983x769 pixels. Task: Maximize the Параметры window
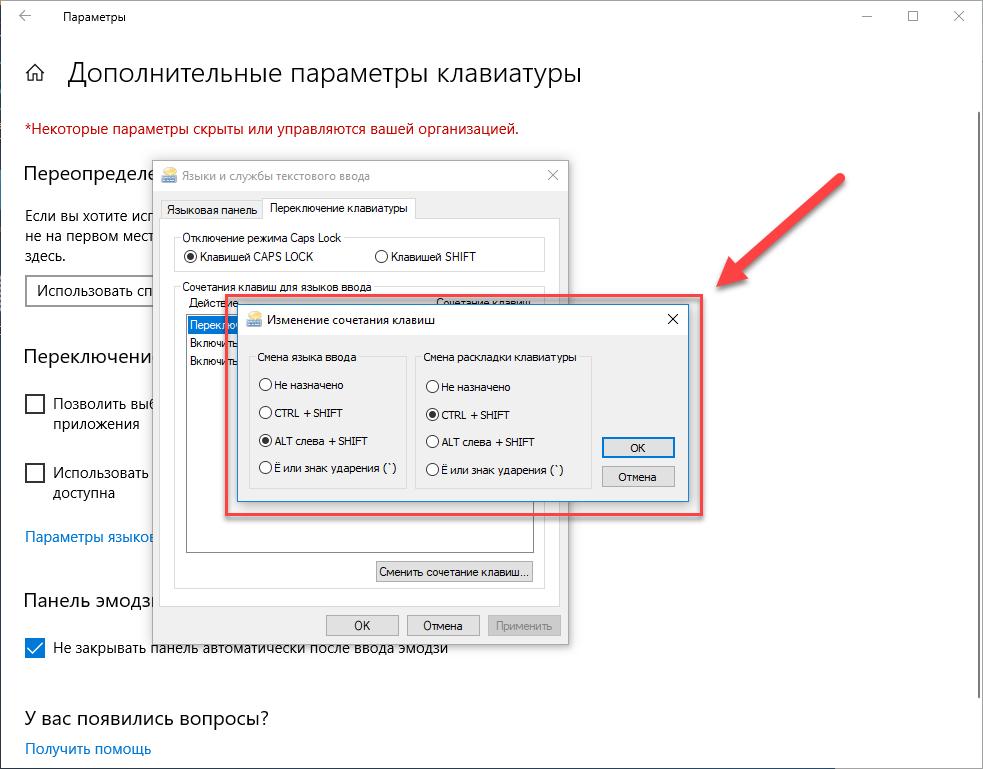pyautogui.click(x=913, y=16)
